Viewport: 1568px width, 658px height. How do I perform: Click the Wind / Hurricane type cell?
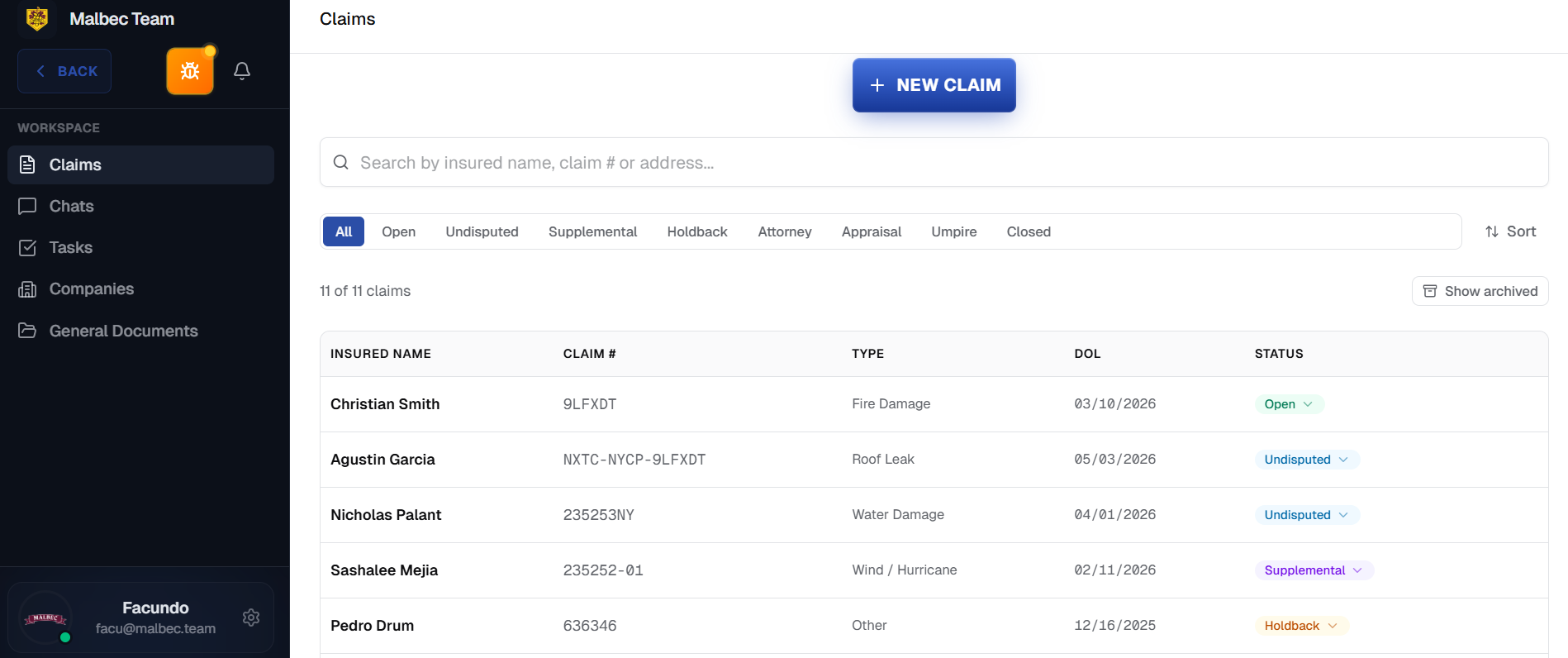[x=905, y=570]
